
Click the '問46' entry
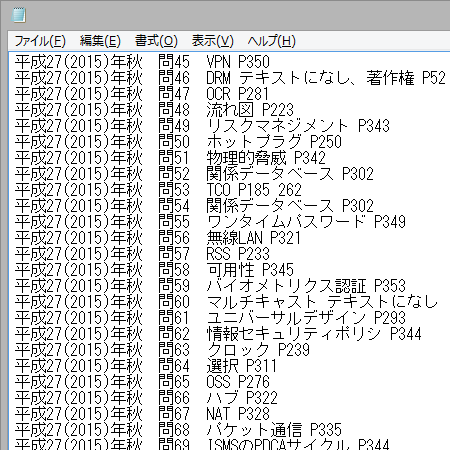174,78
